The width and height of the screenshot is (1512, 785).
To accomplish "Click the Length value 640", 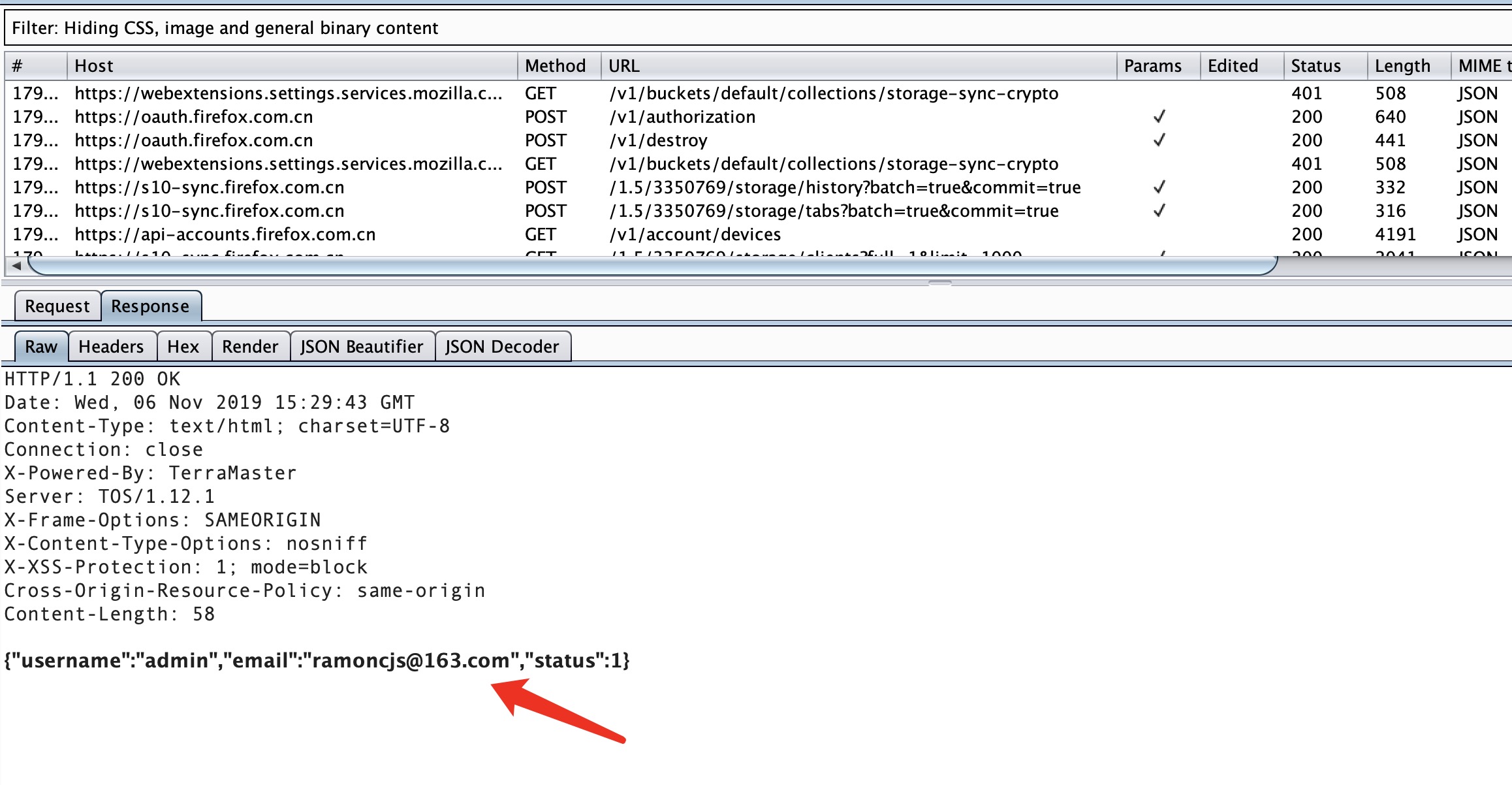I will tap(1391, 117).
